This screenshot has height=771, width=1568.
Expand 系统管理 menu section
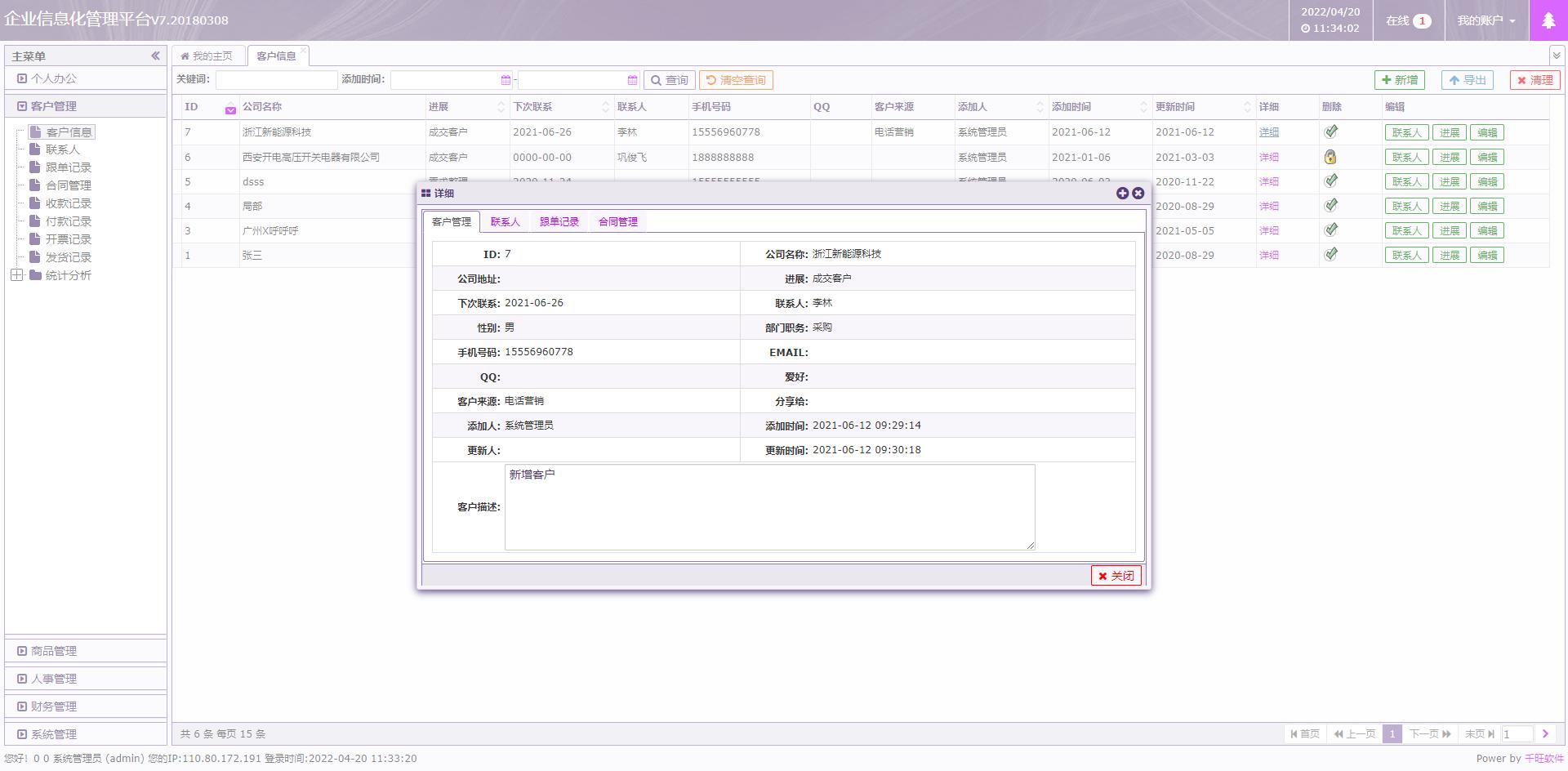86,734
